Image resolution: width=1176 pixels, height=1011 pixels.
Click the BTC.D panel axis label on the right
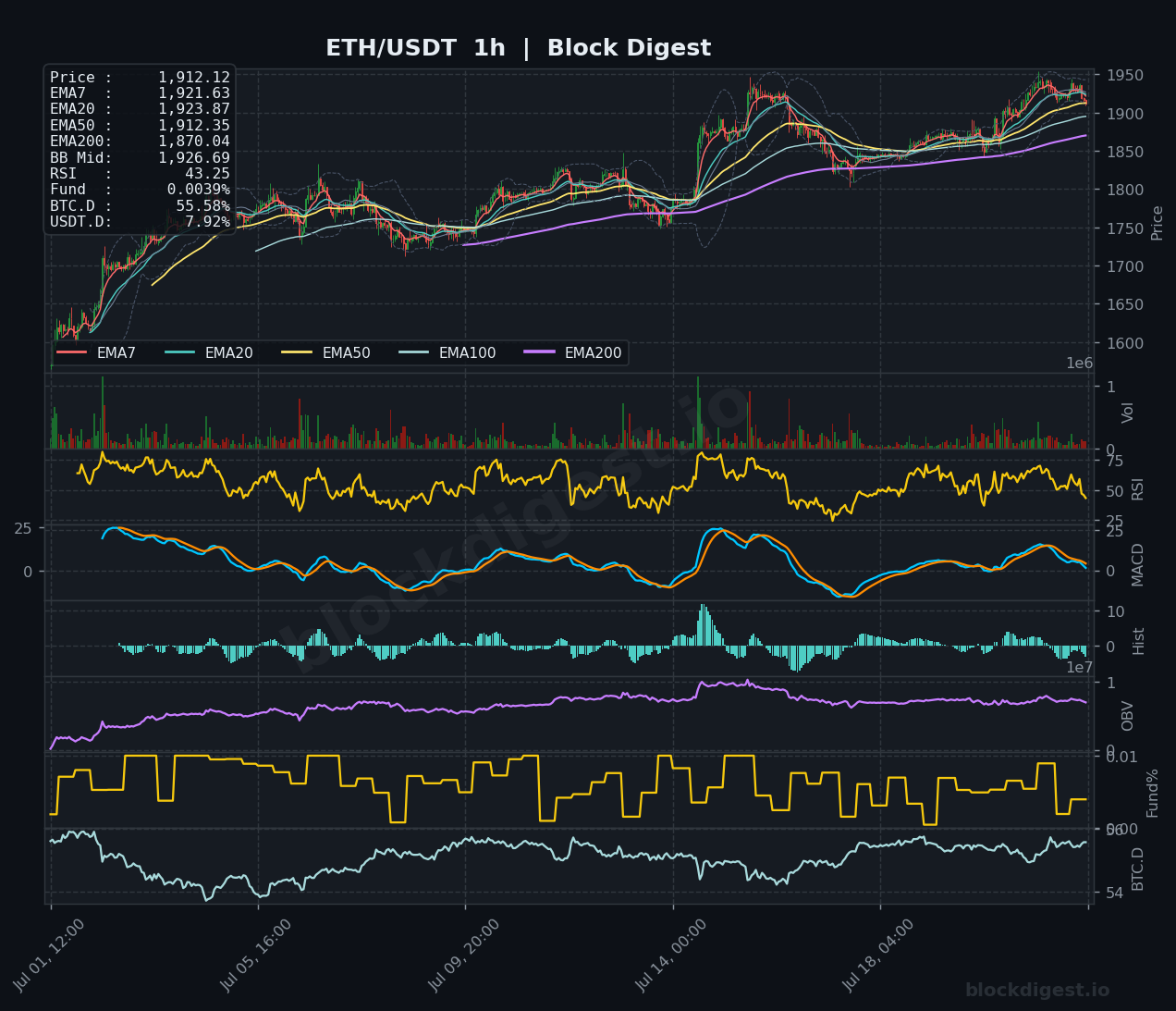tap(1138, 869)
